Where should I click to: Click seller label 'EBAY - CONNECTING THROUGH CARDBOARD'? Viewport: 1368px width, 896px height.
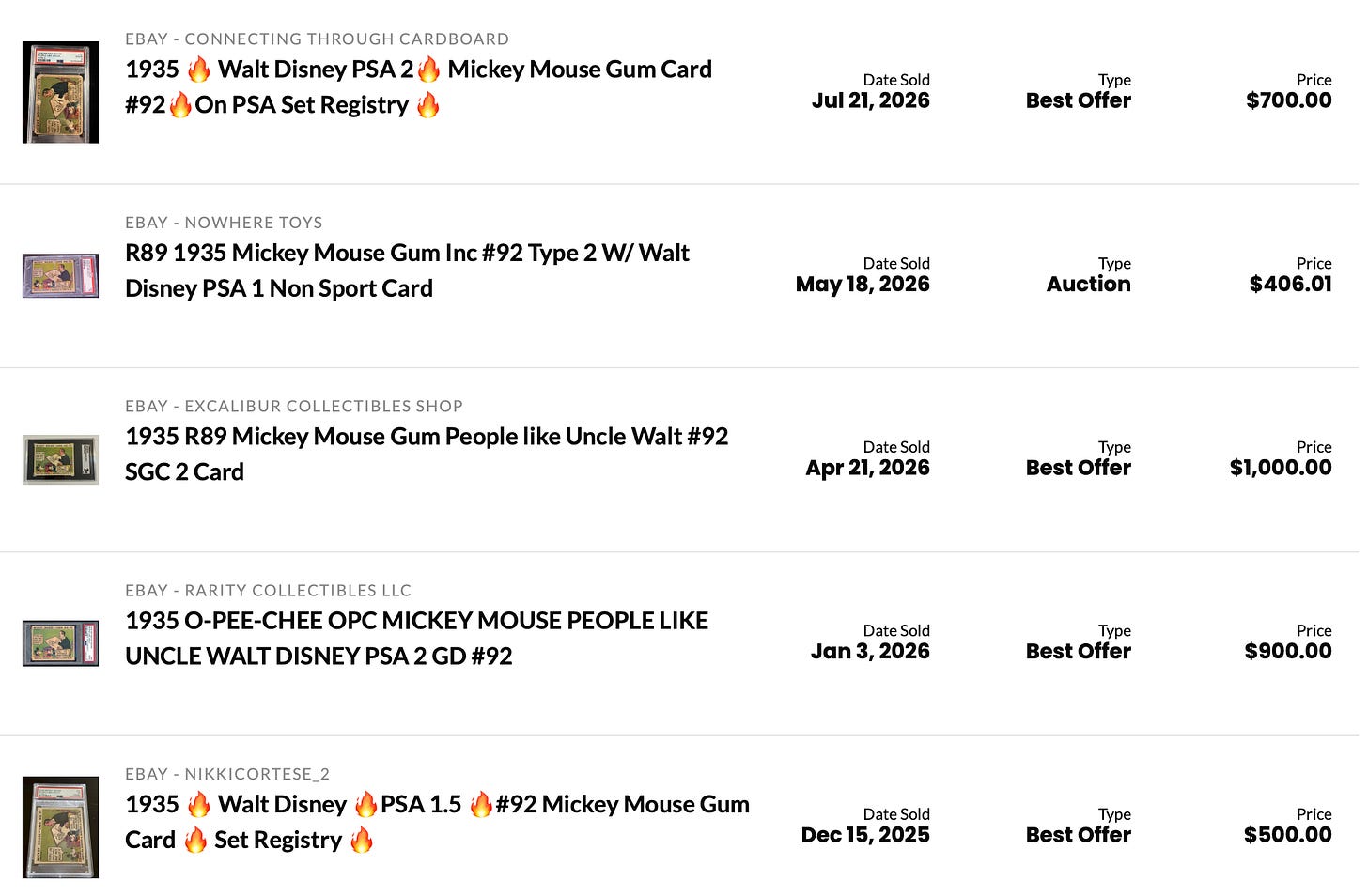pos(317,39)
